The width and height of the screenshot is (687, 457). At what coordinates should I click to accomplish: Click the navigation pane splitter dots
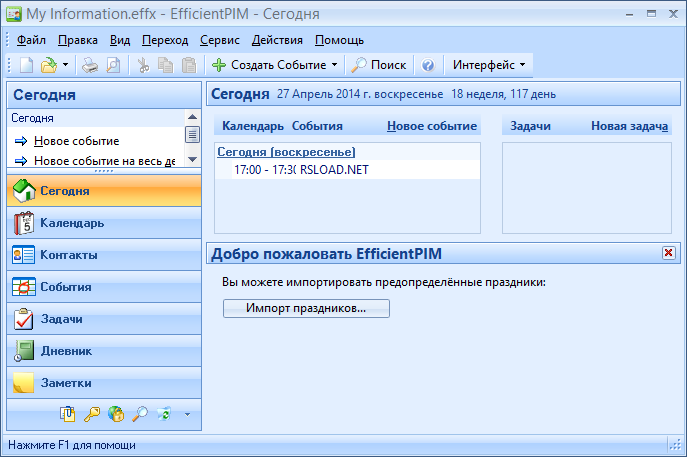pos(104,171)
